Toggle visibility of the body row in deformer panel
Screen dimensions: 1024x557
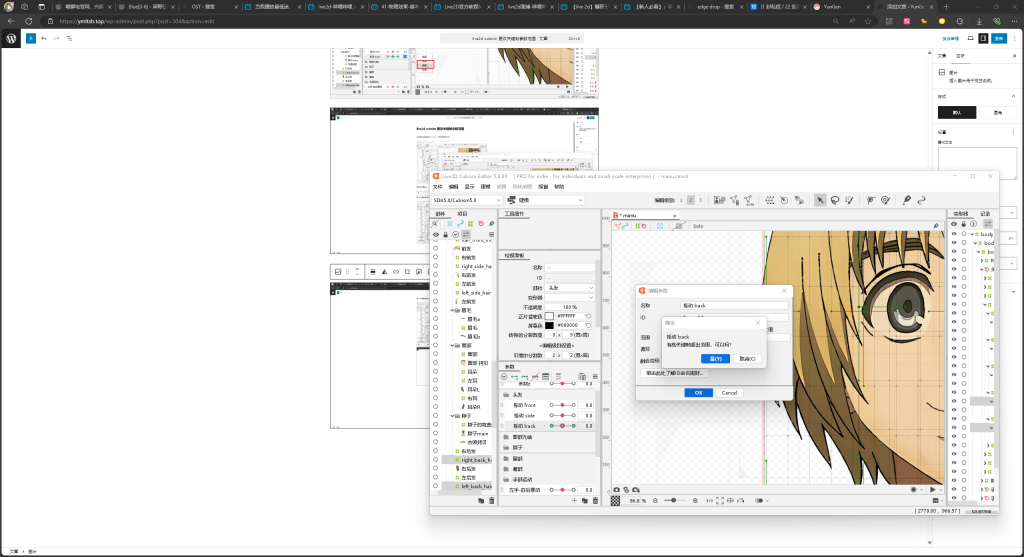[x=953, y=234]
